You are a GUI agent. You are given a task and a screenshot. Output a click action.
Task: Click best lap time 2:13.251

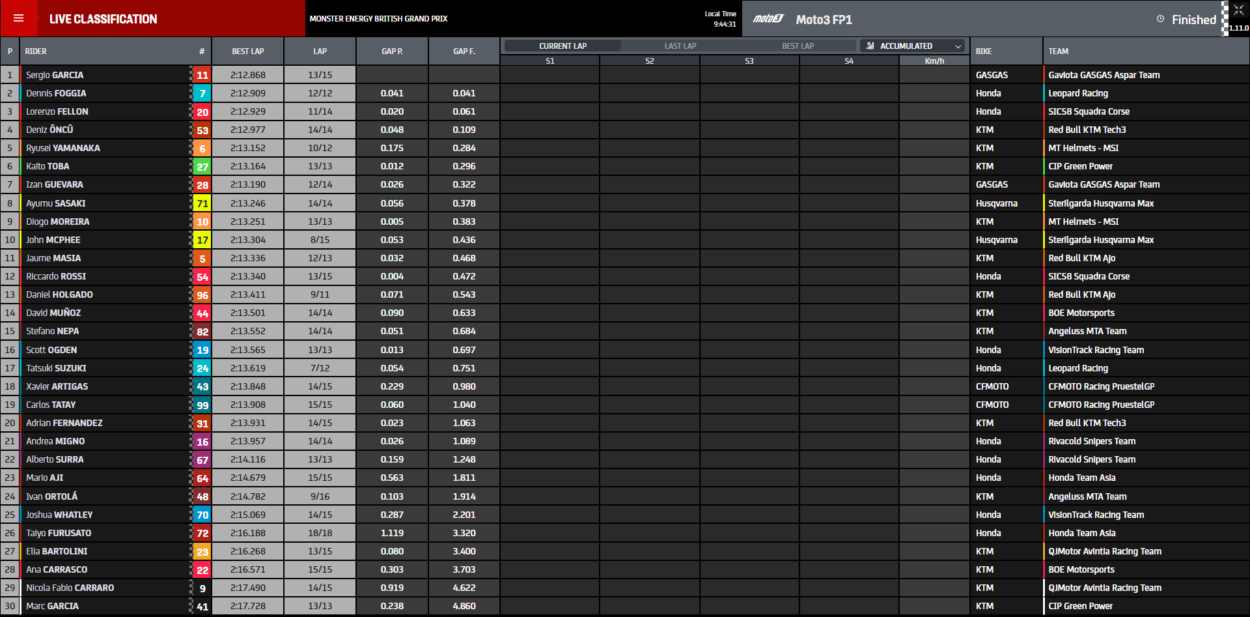click(x=248, y=222)
